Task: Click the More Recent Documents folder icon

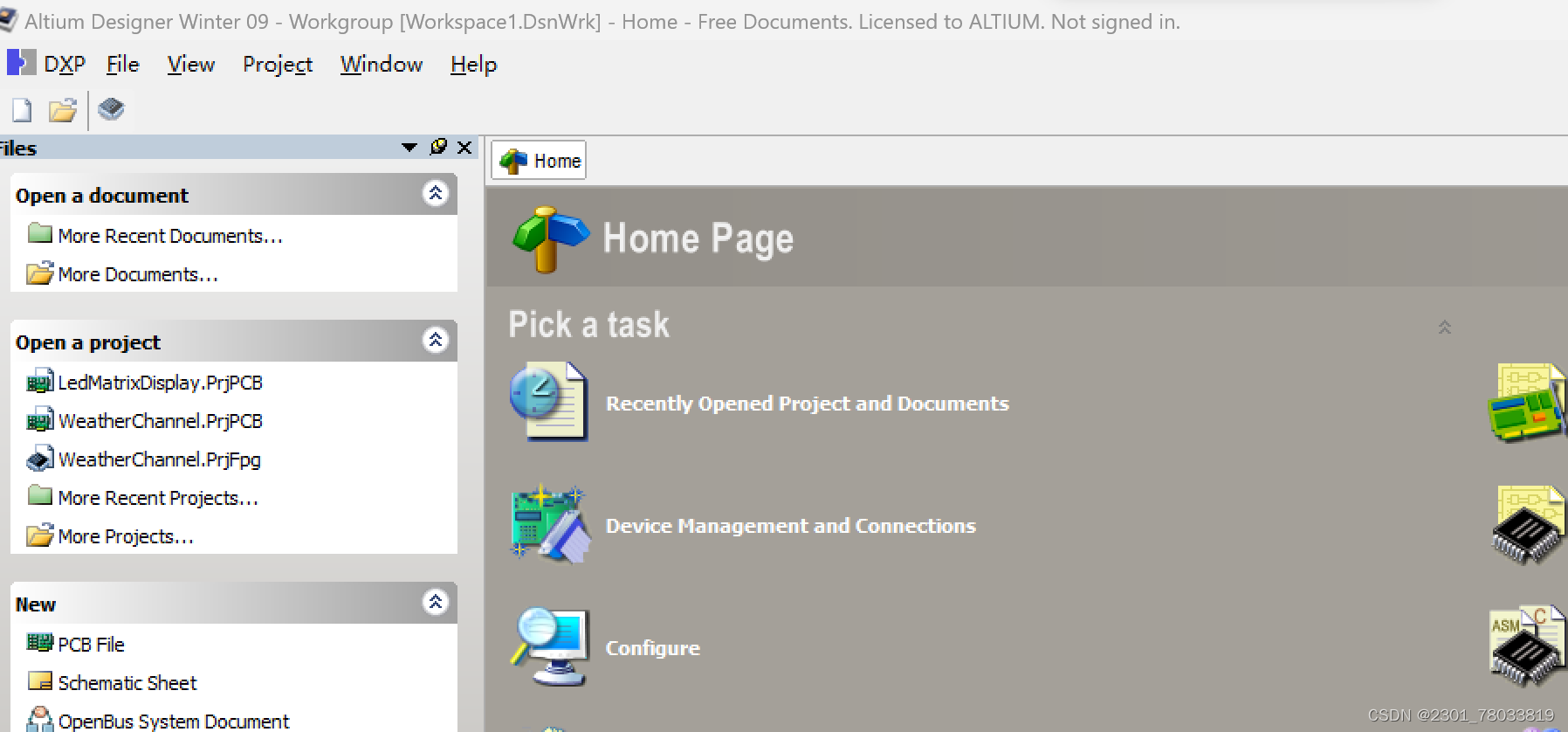Action: point(40,233)
